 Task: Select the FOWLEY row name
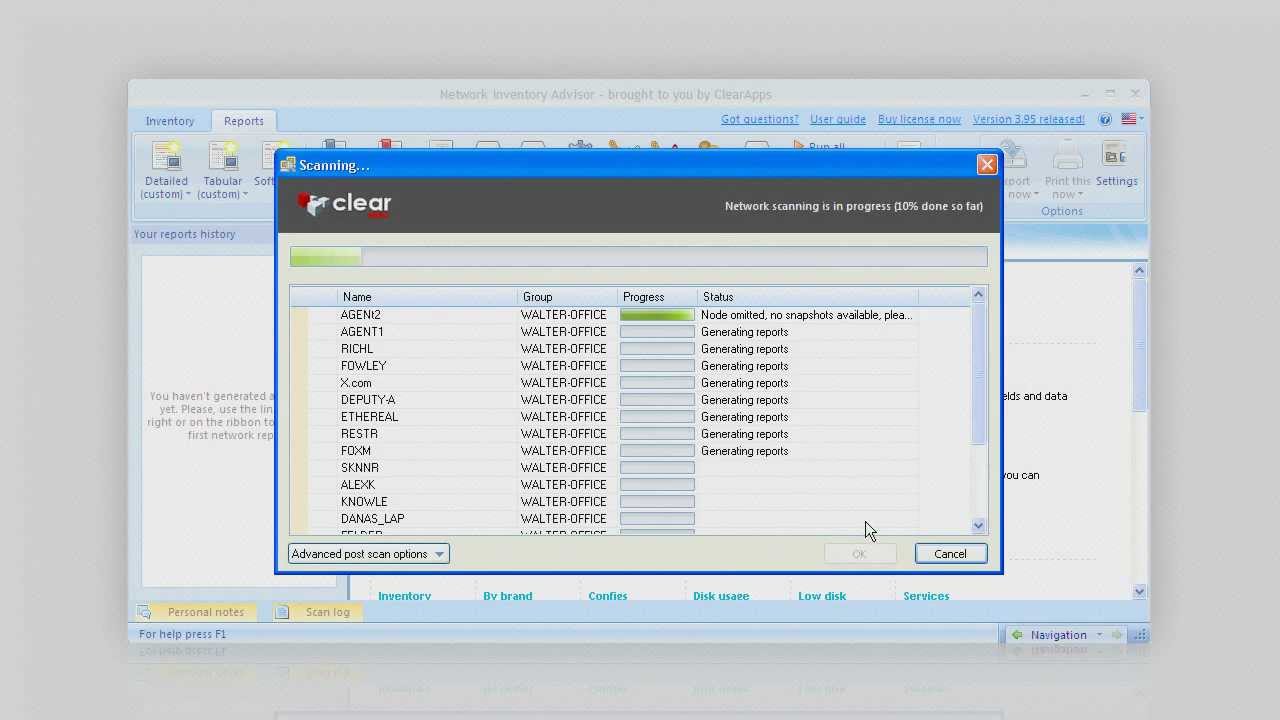click(363, 366)
